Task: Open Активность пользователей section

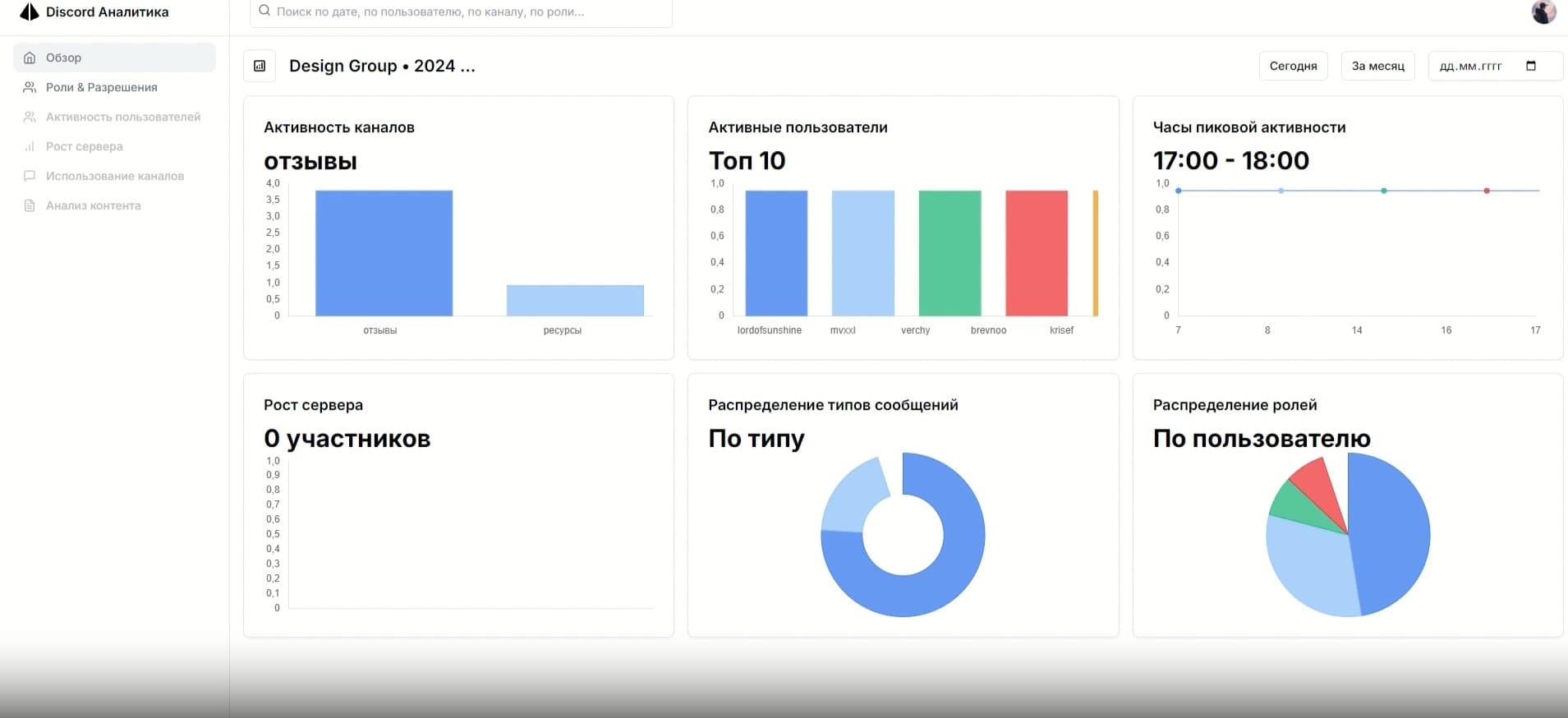Action: click(114, 117)
